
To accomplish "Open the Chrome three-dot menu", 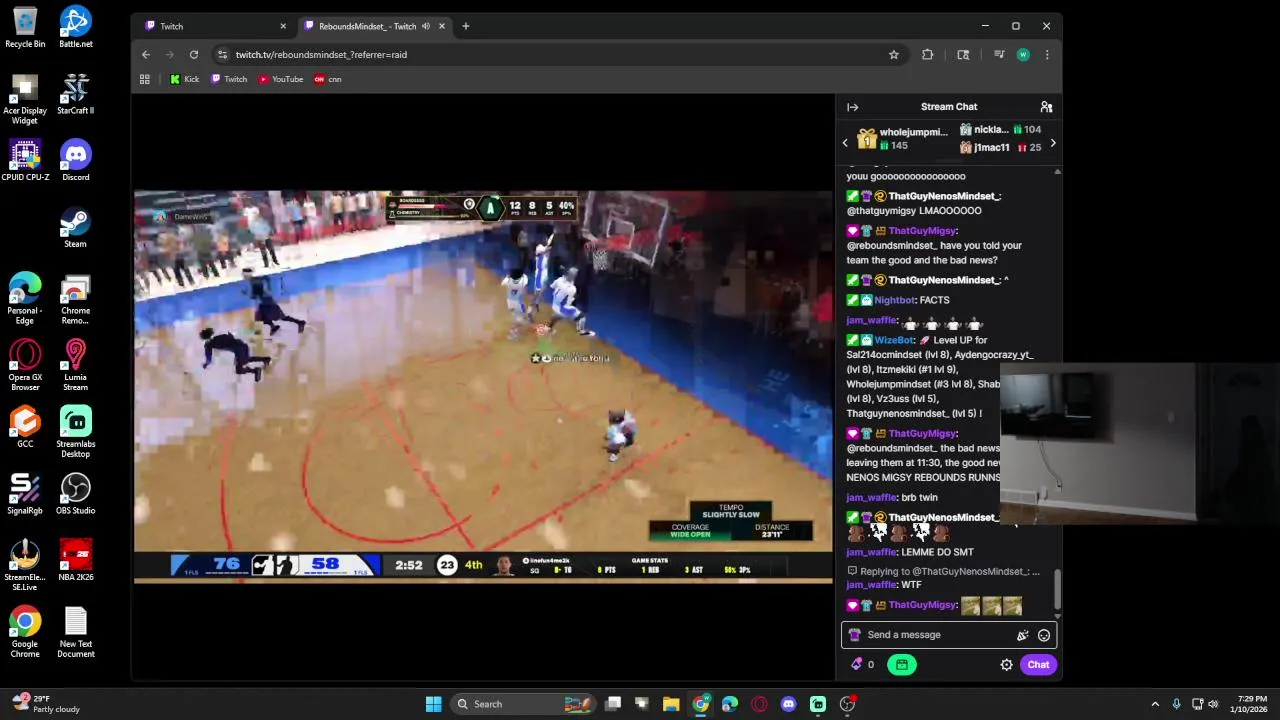I will [1046, 55].
